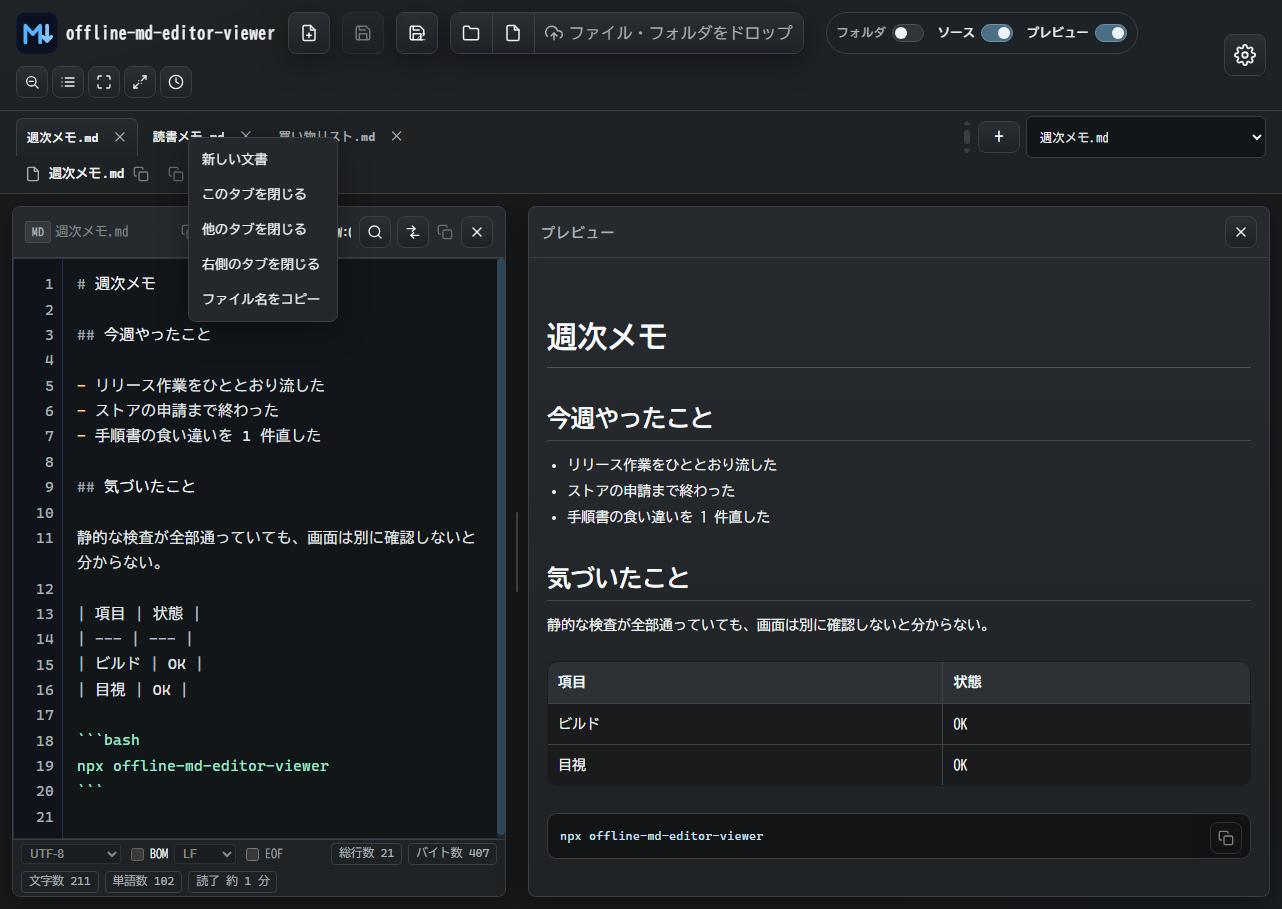Click the offline-md-editor-viewer logo icon
Screen dimensions: 1282x909
[37, 33]
